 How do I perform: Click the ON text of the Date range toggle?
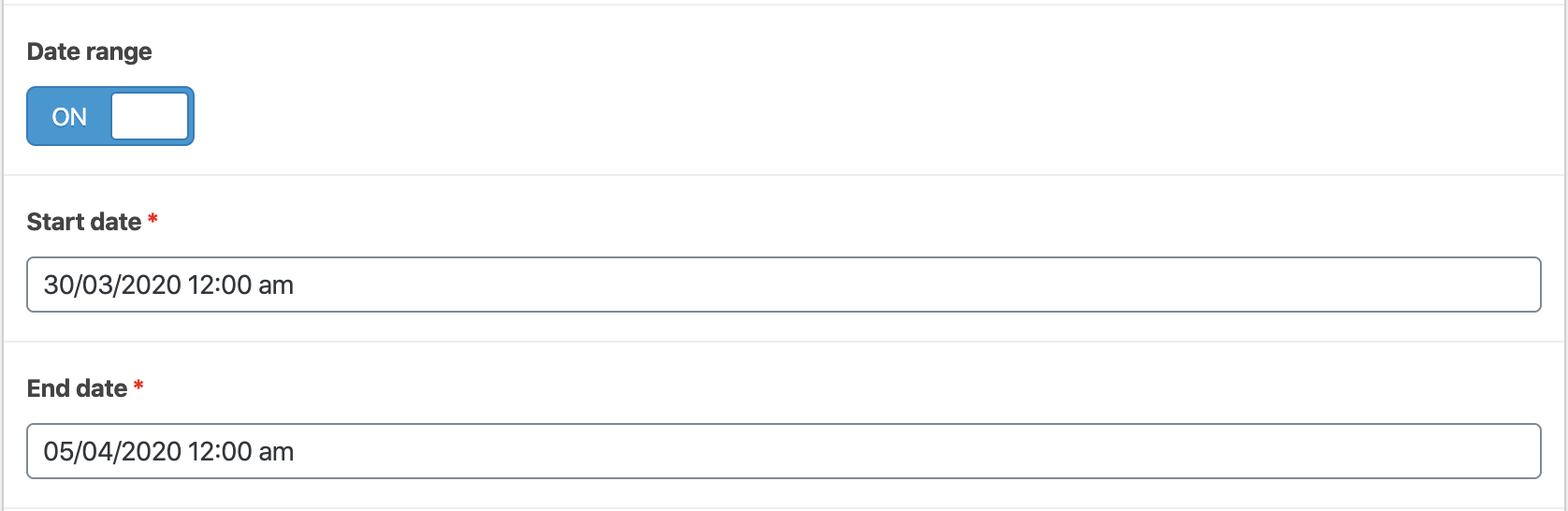click(69, 117)
